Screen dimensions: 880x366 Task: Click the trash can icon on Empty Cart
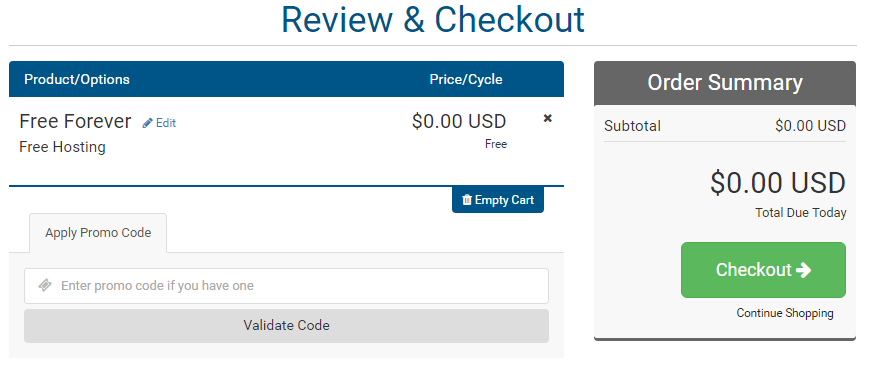tap(467, 200)
